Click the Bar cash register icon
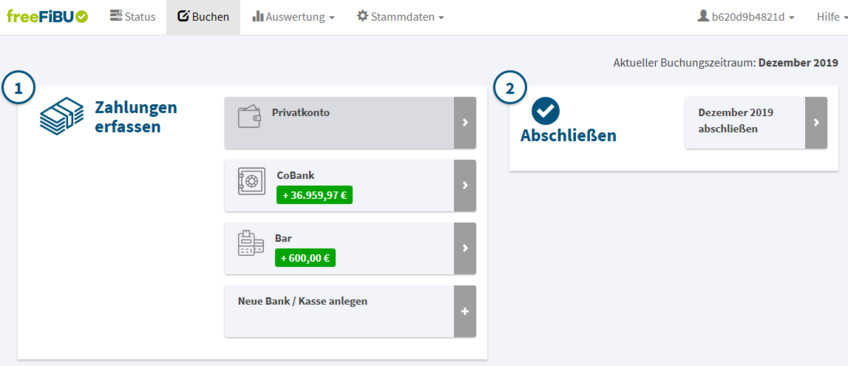This screenshot has height=366, width=848. pyautogui.click(x=251, y=243)
